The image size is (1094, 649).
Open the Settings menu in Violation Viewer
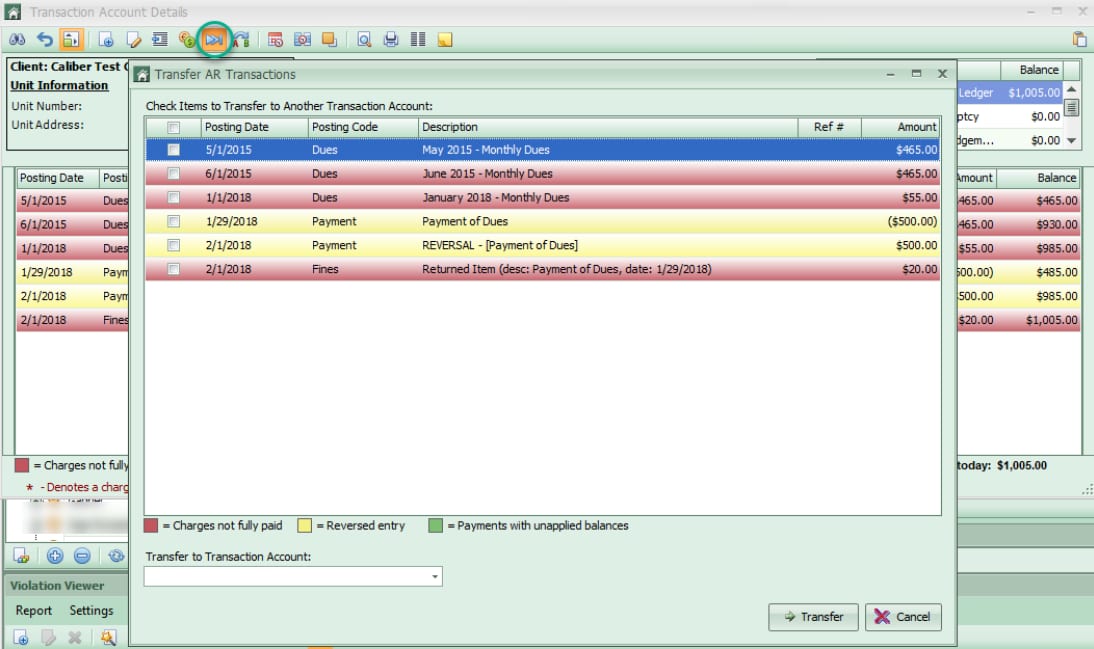pyautogui.click(x=91, y=611)
